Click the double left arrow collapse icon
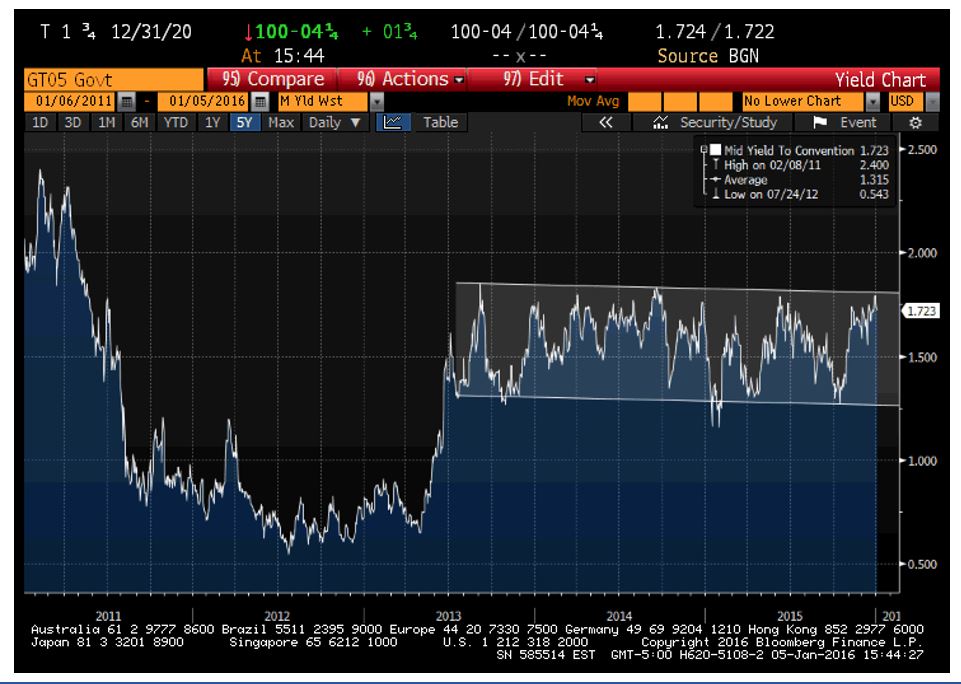961x684 pixels. (605, 122)
